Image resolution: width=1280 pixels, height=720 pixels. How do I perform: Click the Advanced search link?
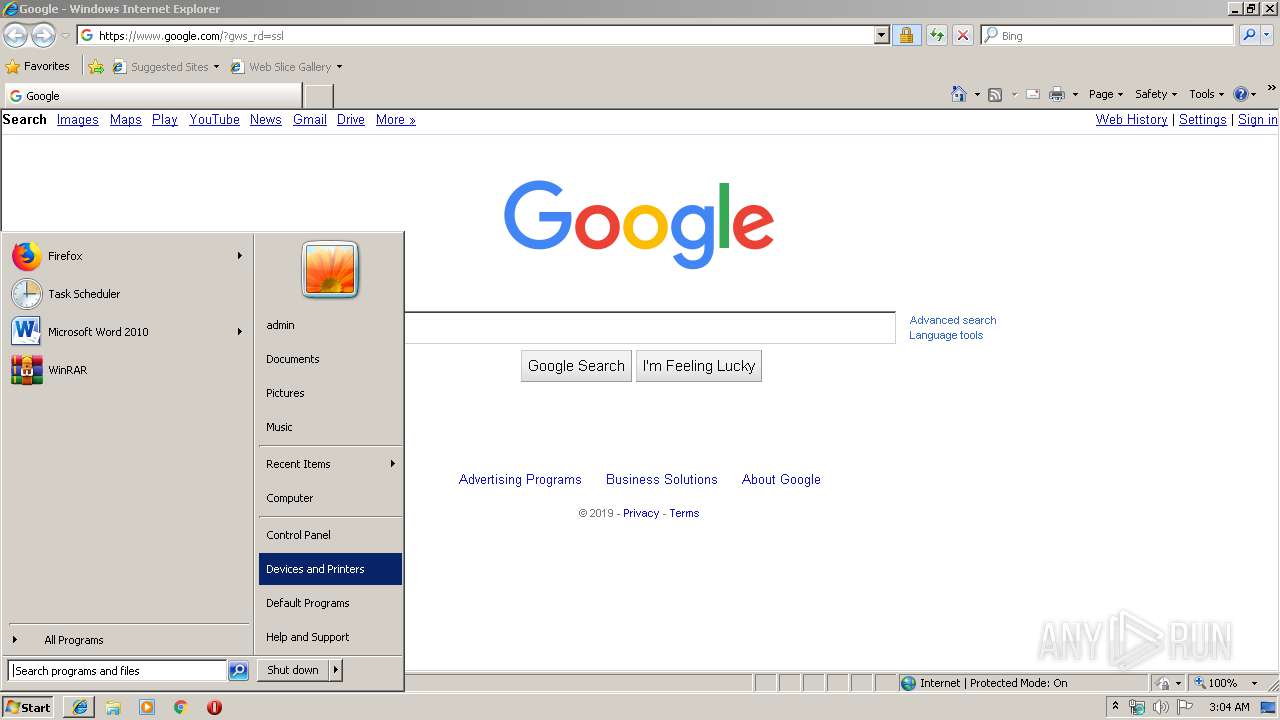(x=953, y=320)
